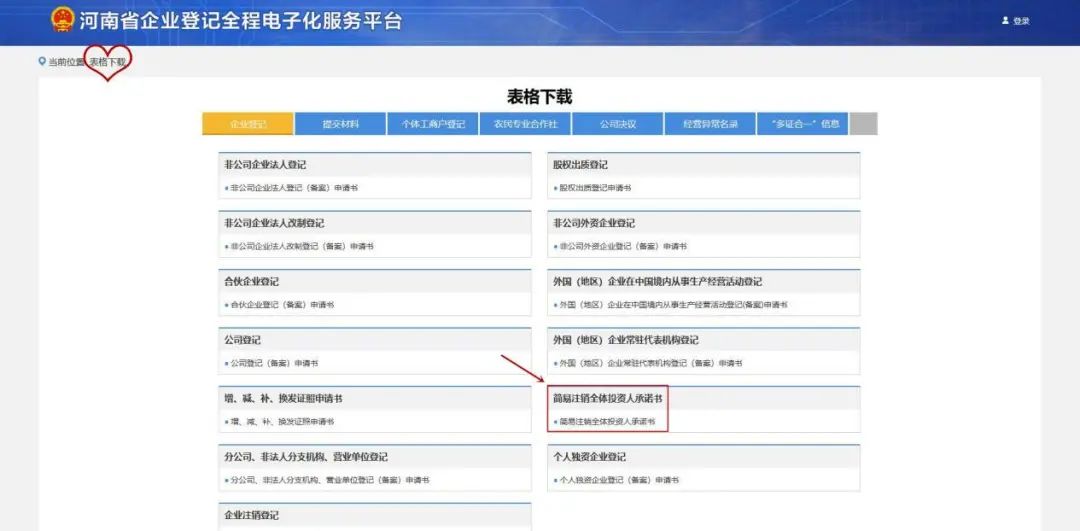Screen dimensions: 1080x531
Task: Click the 表格下载 breadcrumb item
Action: pyautogui.click(x=107, y=62)
